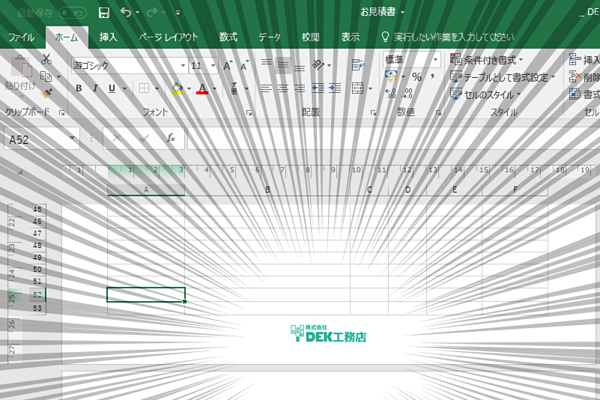
Task: Click the percent style icon
Action: (x=417, y=77)
